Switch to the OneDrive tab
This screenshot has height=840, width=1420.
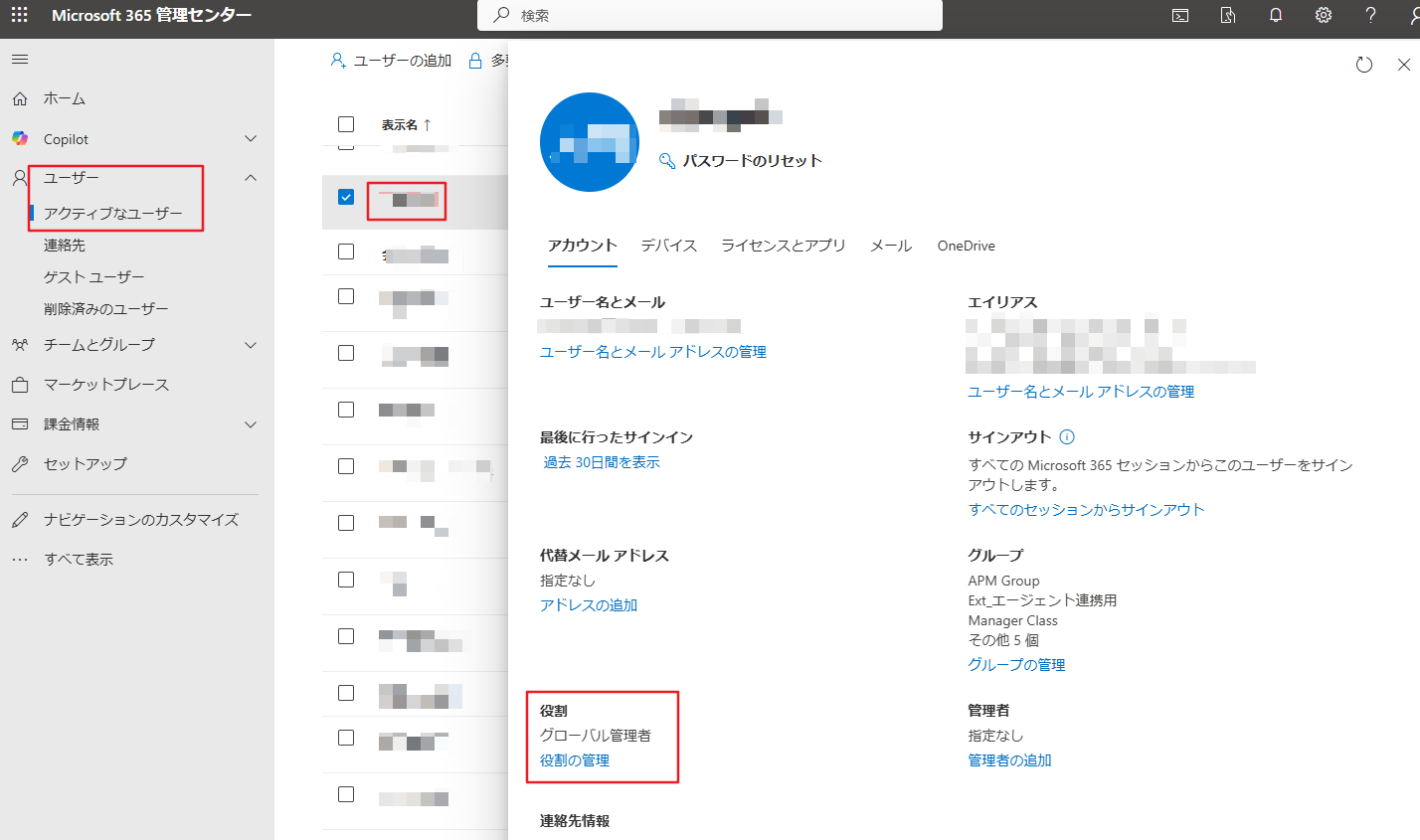pos(966,246)
